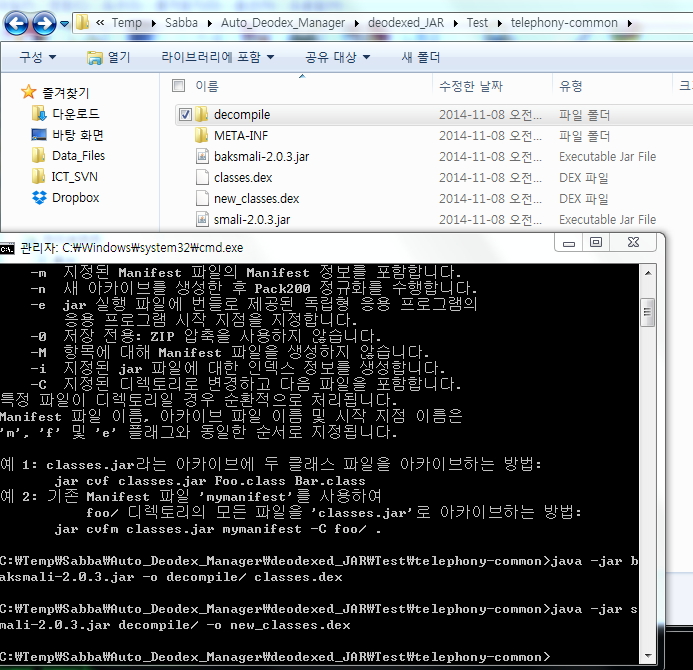
Task: Select baksmali-2.0.3.jar file name
Action: point(262,156)
